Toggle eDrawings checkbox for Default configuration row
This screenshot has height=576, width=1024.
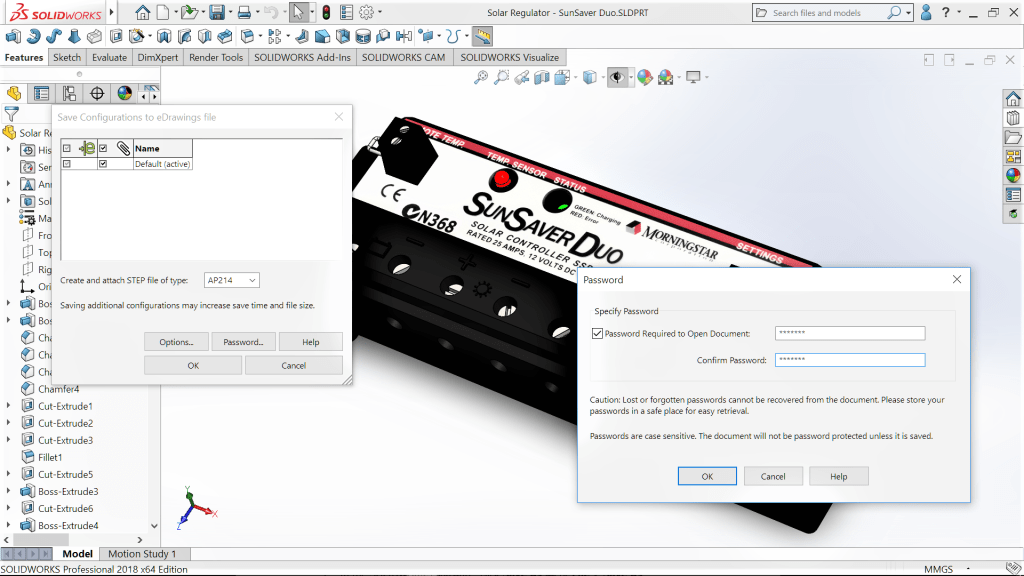(x=67, y=164)
